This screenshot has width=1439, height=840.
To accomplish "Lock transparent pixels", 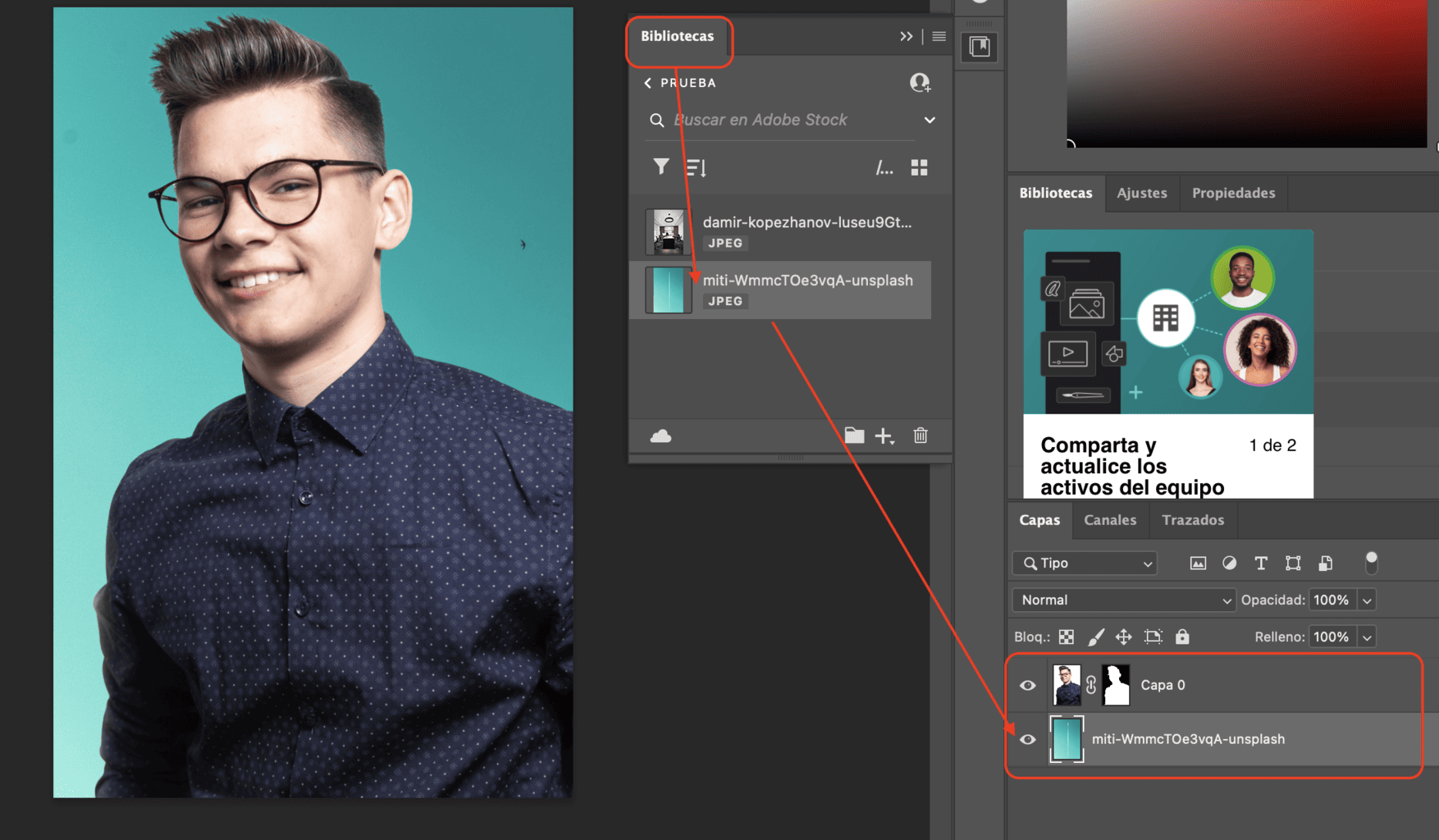I will coord(1066,637).
